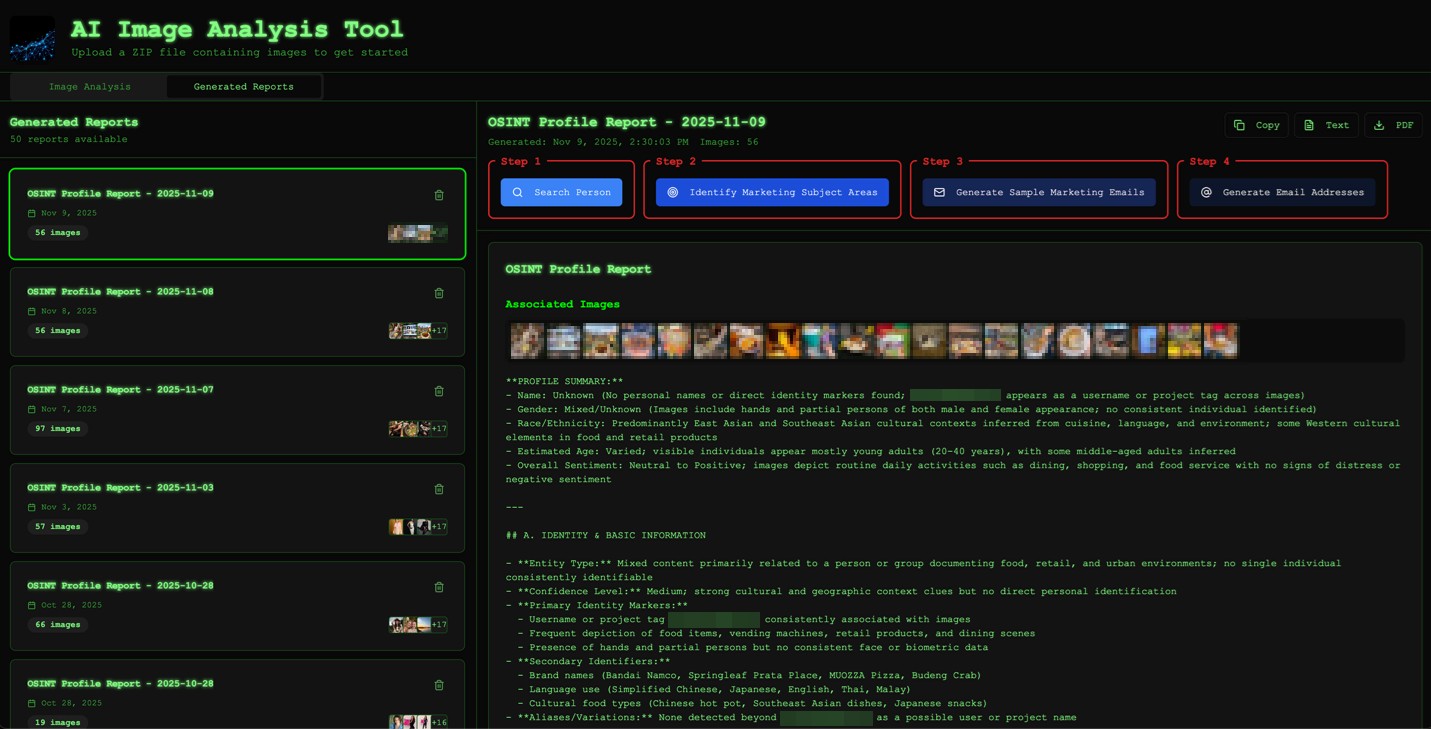Click trash icon for 2025-11-08 report
This screenshot has height=729, width=1431.
pyautogui.click(x=439, y=293)
